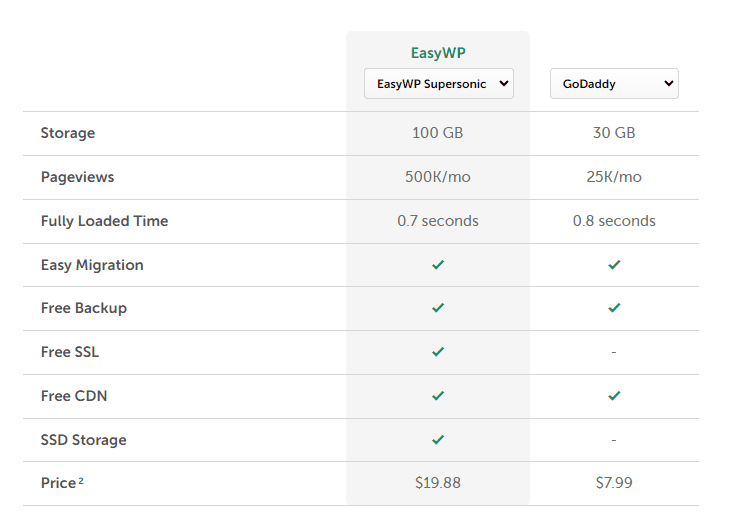Click the 30 GB storage value
The width and height of the screenshot is (745, 525).
[614, 133]
